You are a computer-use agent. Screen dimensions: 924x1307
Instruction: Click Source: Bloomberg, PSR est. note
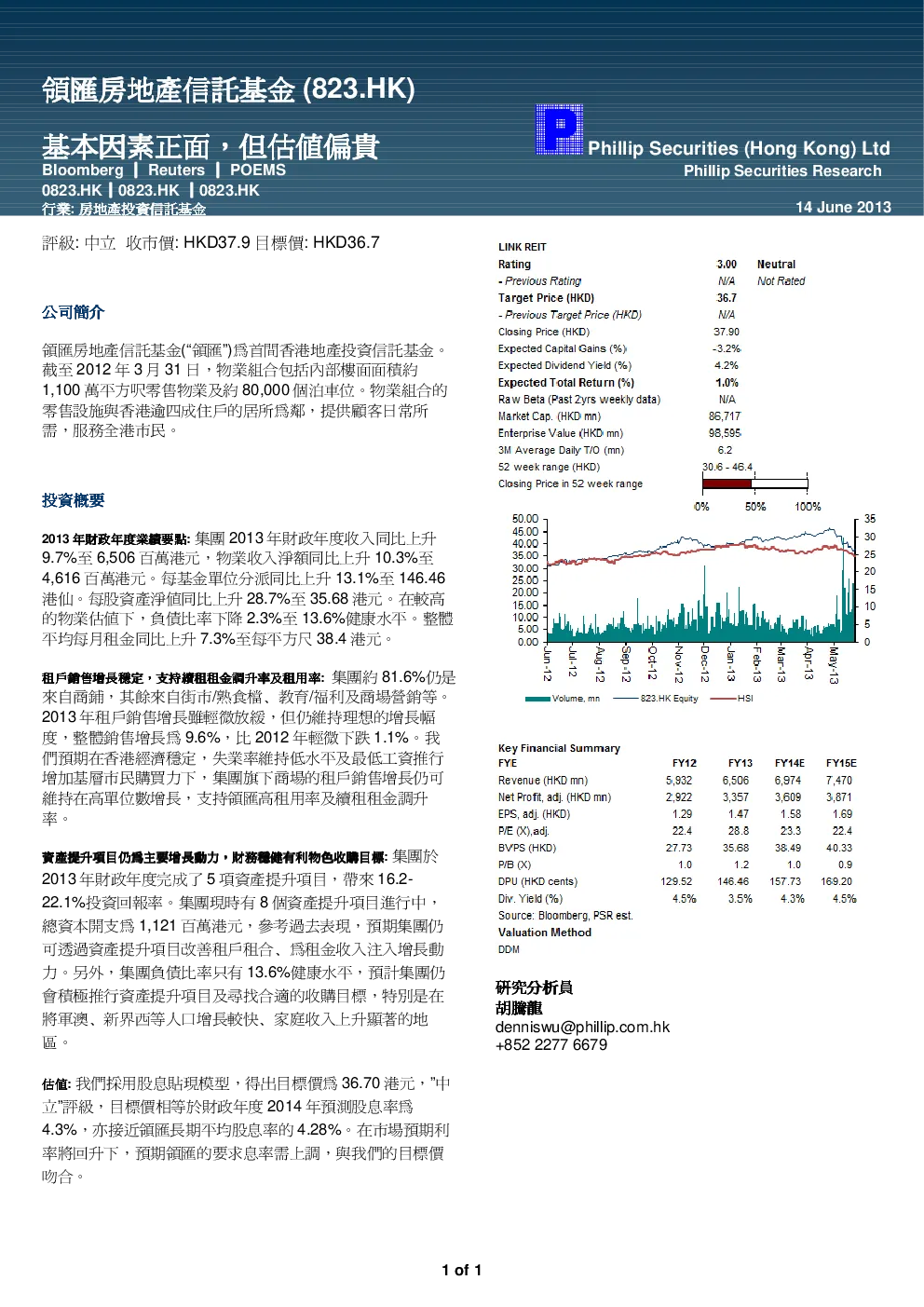(x=565, y=916)
